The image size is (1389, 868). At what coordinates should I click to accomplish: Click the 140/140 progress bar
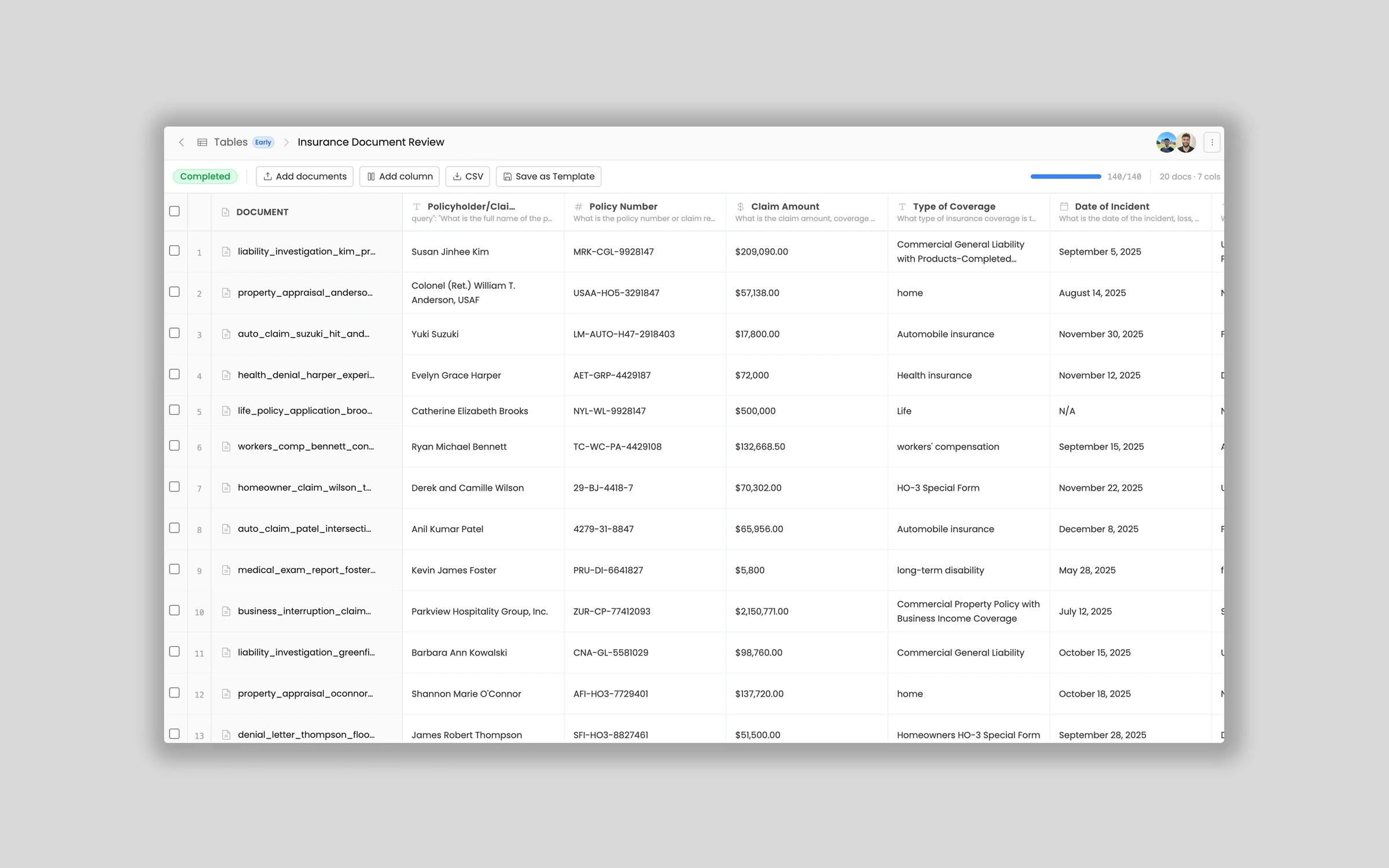point(1065,176)
